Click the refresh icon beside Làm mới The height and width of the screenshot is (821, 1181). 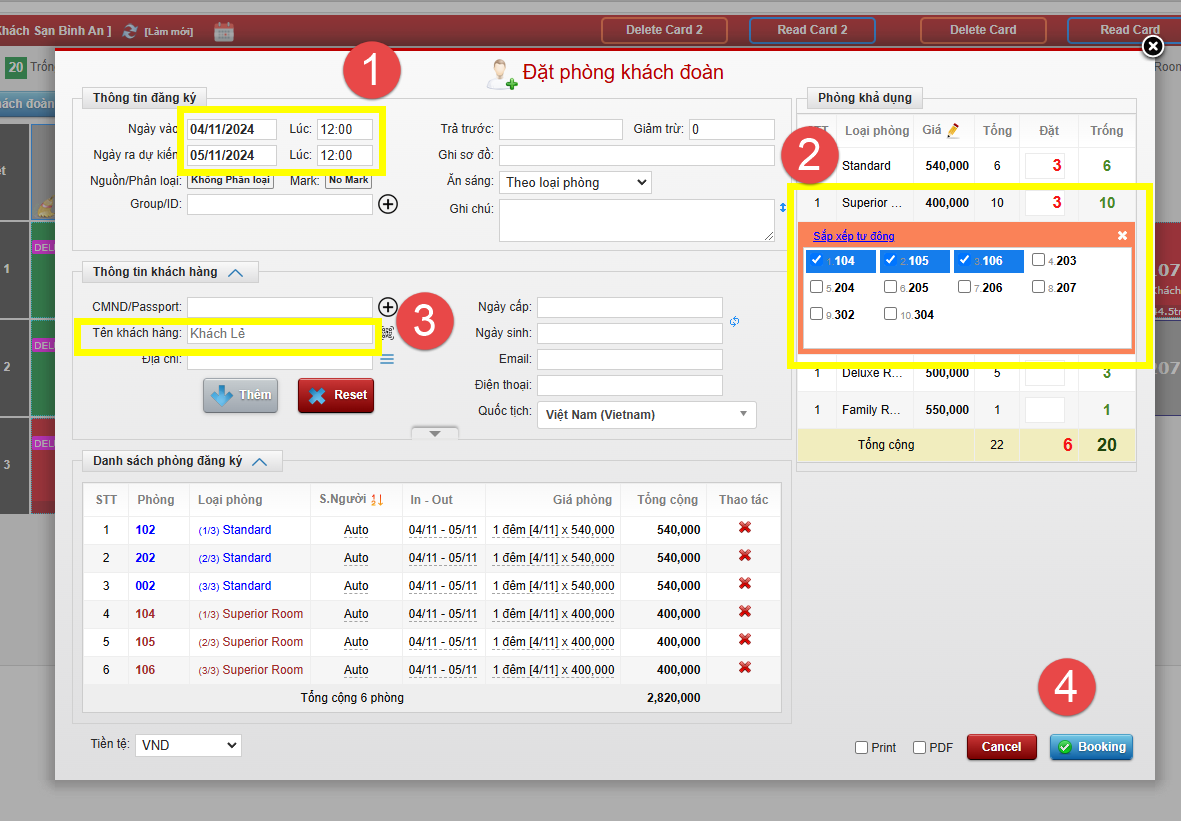tap(130, 31)
